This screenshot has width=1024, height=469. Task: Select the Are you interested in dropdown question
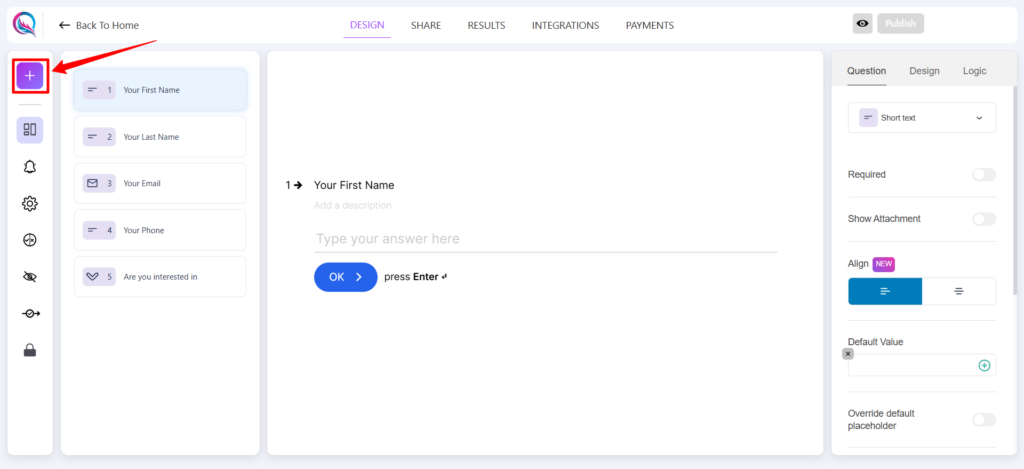(159, 277)
